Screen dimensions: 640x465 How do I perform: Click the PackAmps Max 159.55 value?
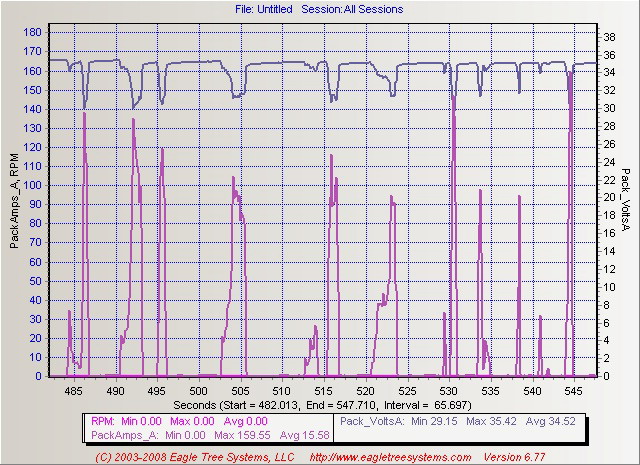pos(242,435)
